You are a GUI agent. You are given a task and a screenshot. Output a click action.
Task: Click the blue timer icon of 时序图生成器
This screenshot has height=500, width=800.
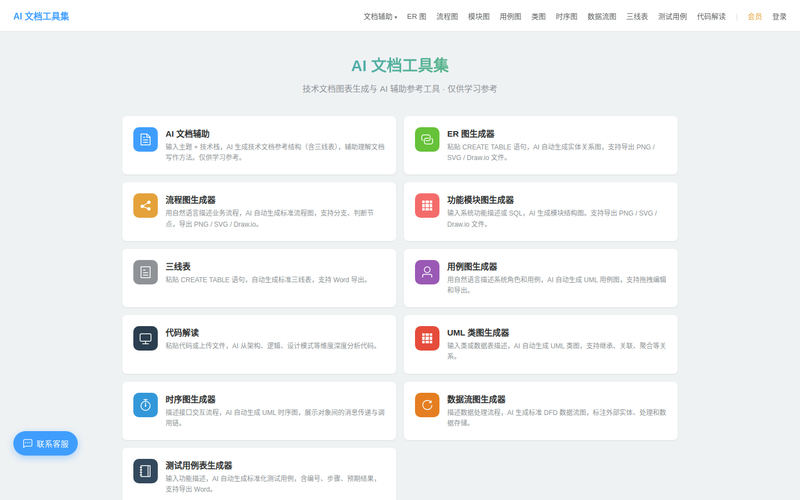click(145, 405)
